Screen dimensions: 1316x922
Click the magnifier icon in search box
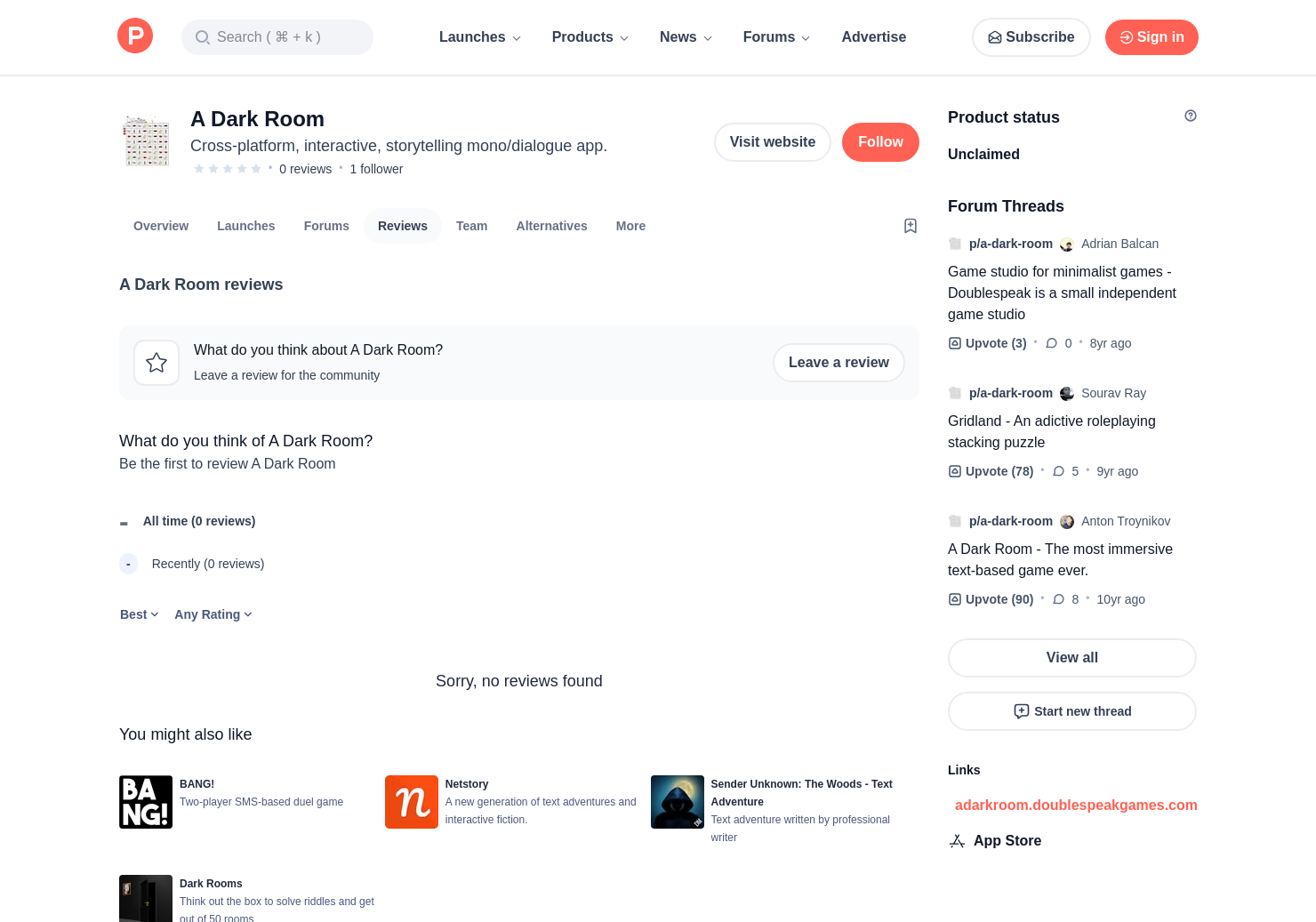coord(202,37)
